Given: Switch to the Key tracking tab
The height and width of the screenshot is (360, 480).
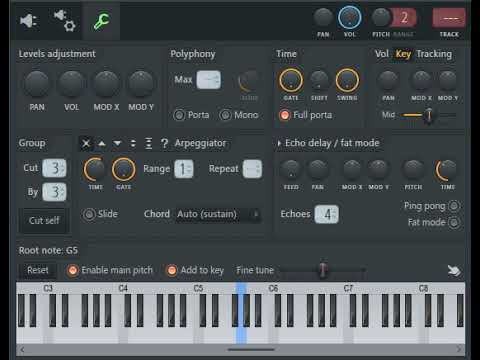Looking at the screenshot, I should 403,54.
